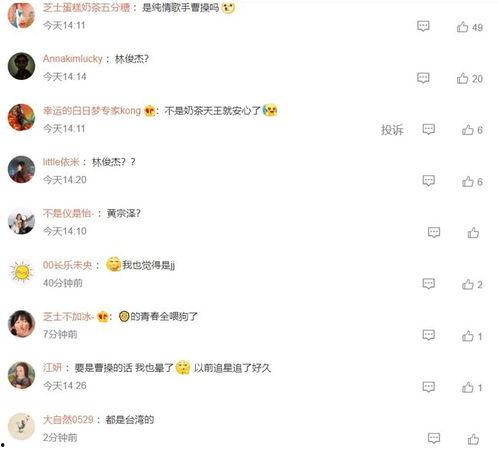Like the 都是台湾的 comment

(x=473, y=439)
